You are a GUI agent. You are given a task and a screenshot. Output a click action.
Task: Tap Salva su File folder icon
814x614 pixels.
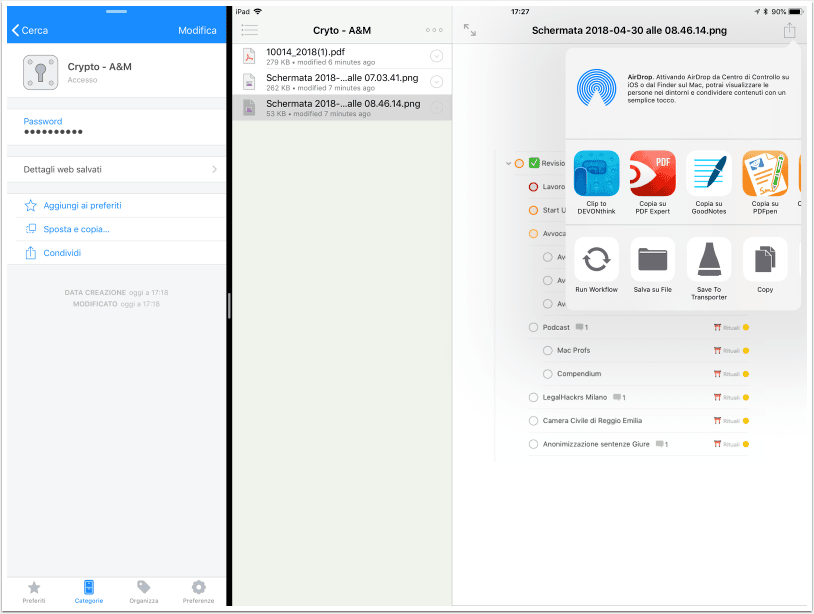click(x=653, y=259)
